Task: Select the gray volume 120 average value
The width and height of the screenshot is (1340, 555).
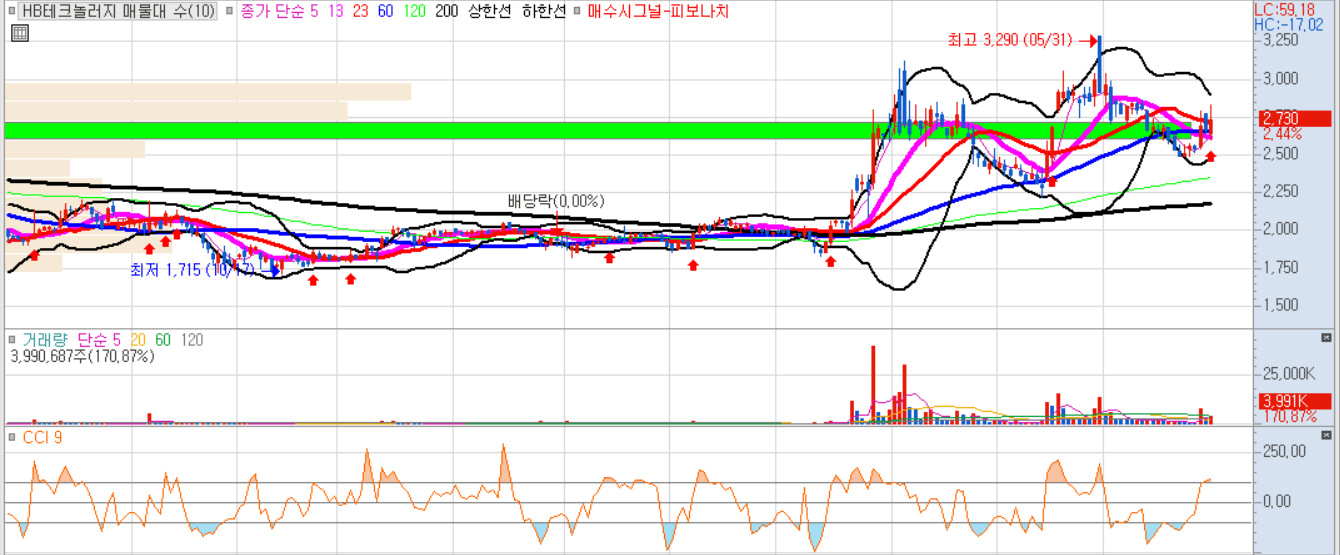Action: coord(191,341)
